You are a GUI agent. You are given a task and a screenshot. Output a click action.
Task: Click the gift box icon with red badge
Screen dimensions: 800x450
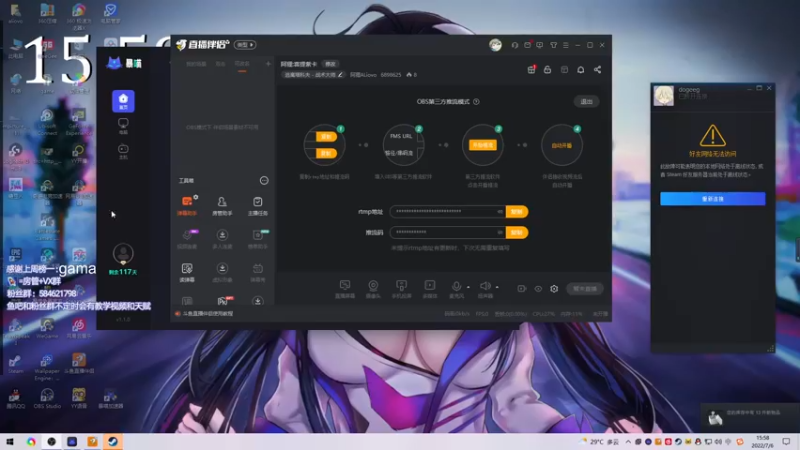coord(531,69)
